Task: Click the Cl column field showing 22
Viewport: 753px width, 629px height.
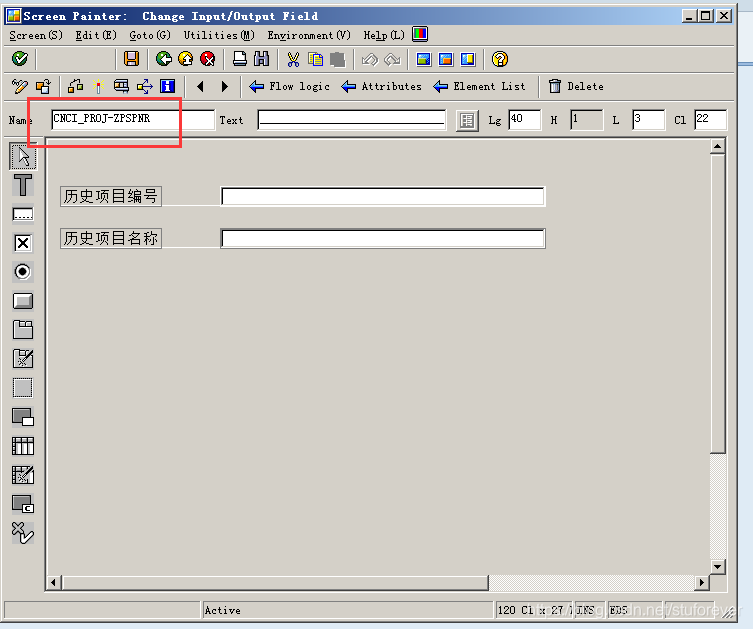Action: 710,120
